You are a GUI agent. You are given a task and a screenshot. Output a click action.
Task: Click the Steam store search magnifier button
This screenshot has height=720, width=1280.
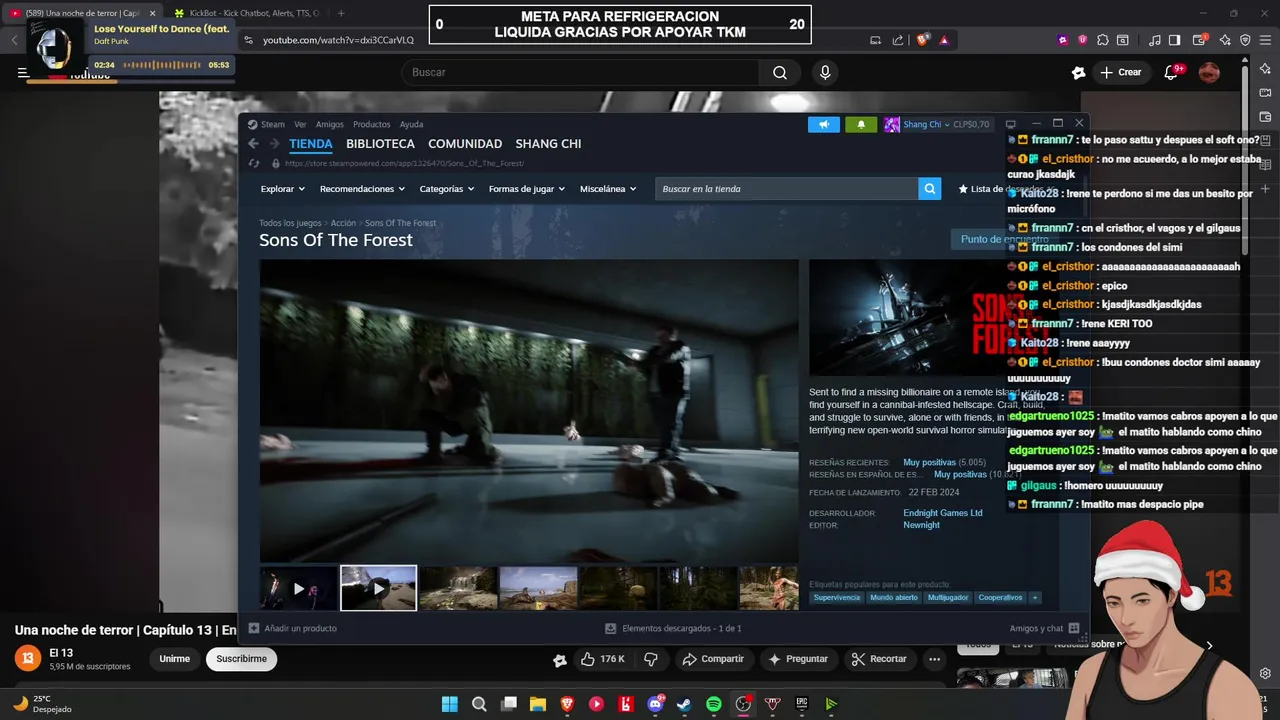point(930,189)
